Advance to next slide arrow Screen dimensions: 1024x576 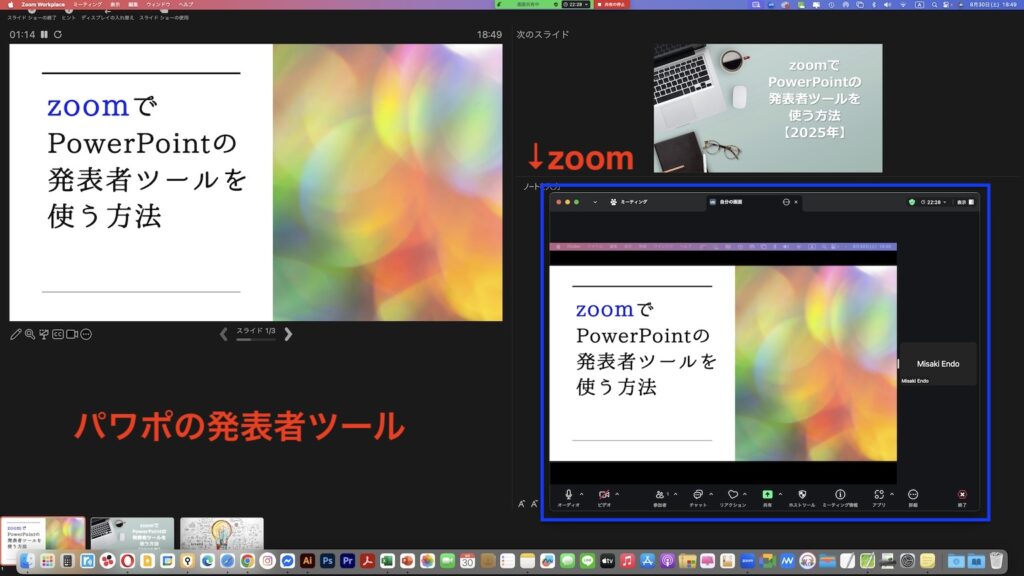tap(288, 334)
